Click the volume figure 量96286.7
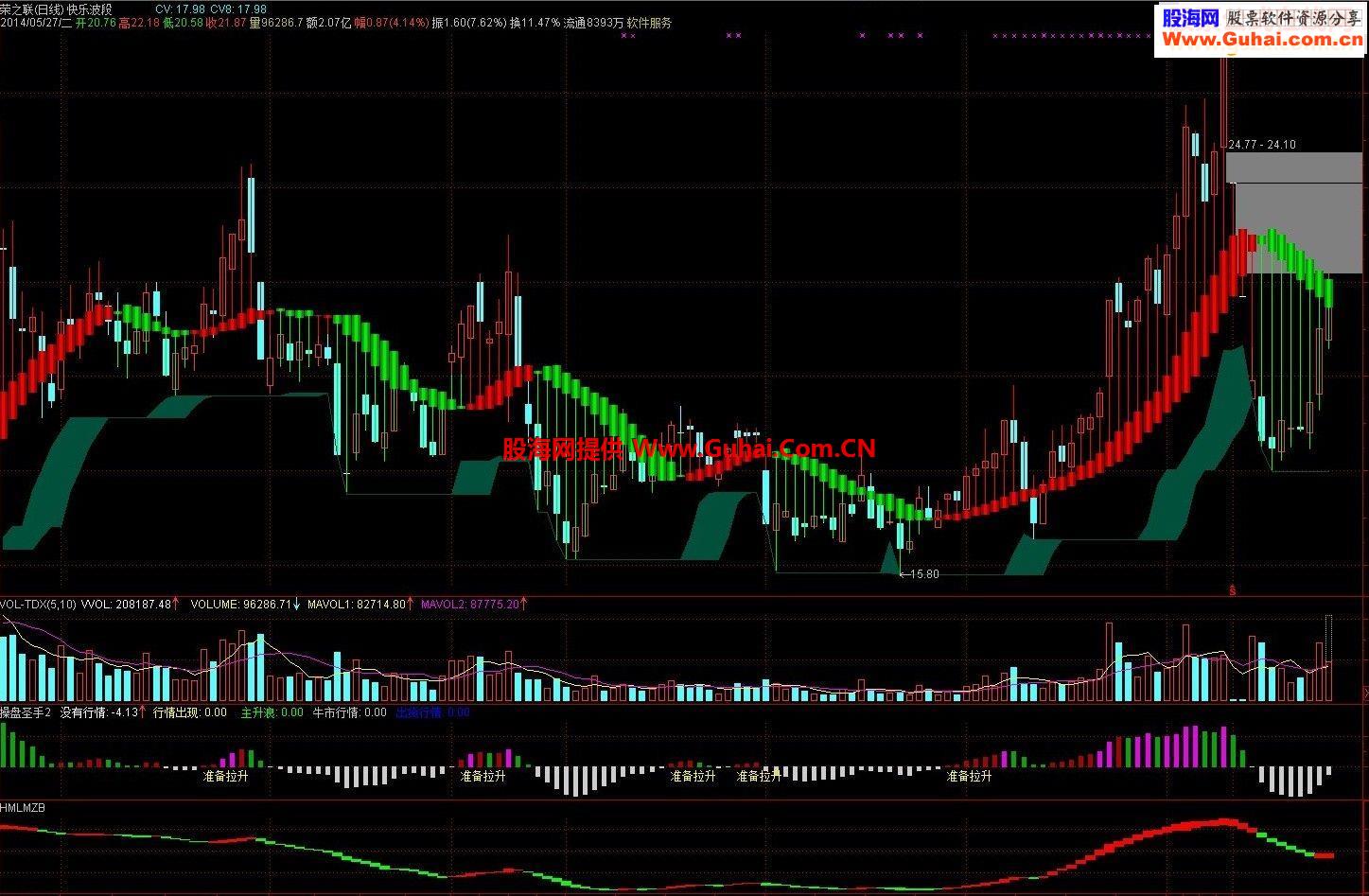 [x=276, y=22]
